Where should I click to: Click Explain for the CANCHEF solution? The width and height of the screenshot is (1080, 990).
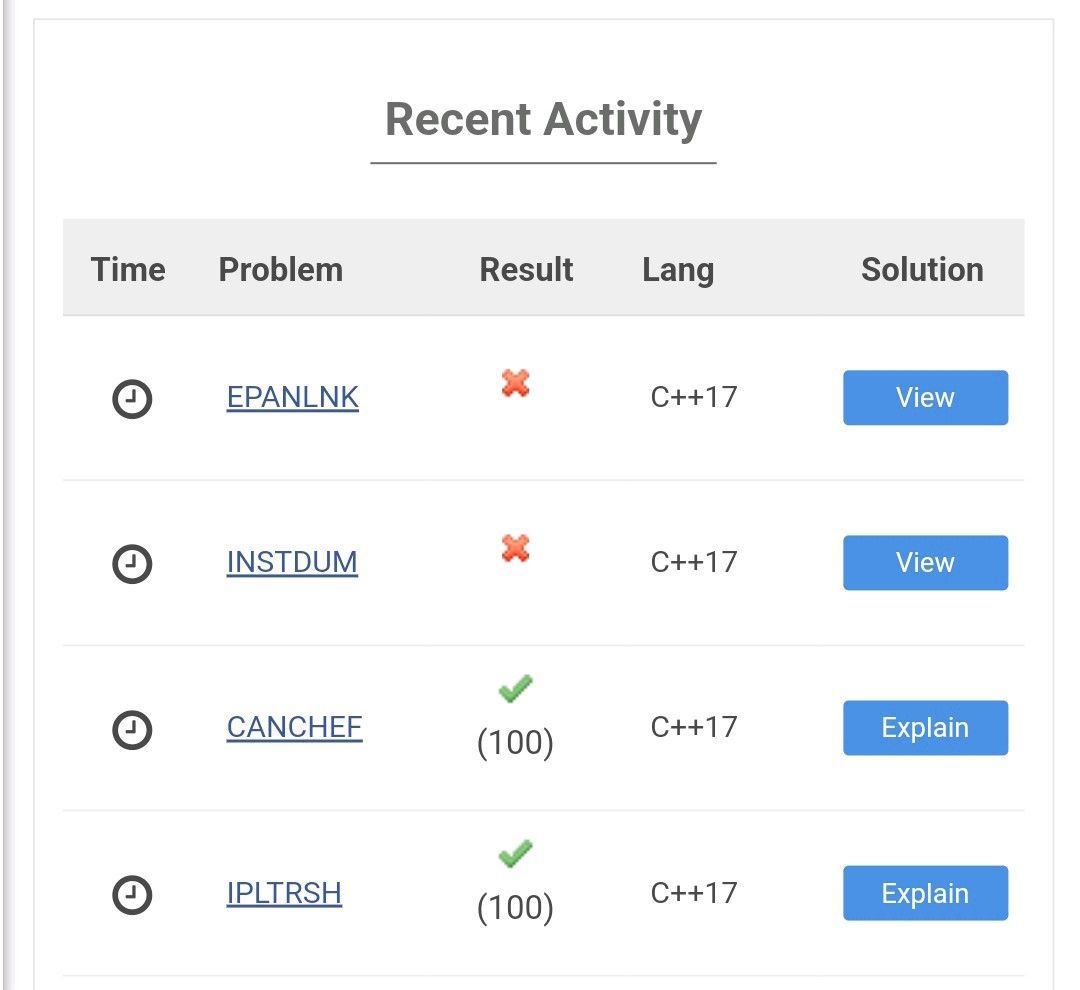pyautogui.click(x=925, y=728)
